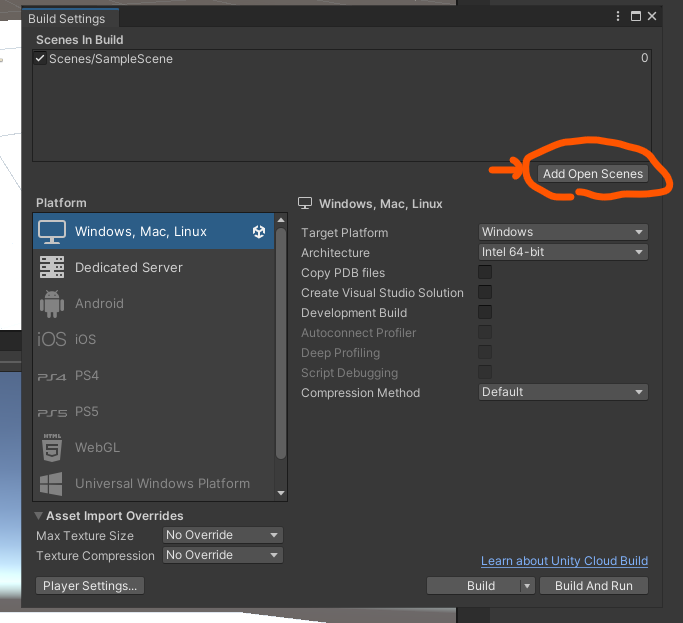Click the PS5 platform logo icon
This screenshot has height=623, width=683.
52,413
